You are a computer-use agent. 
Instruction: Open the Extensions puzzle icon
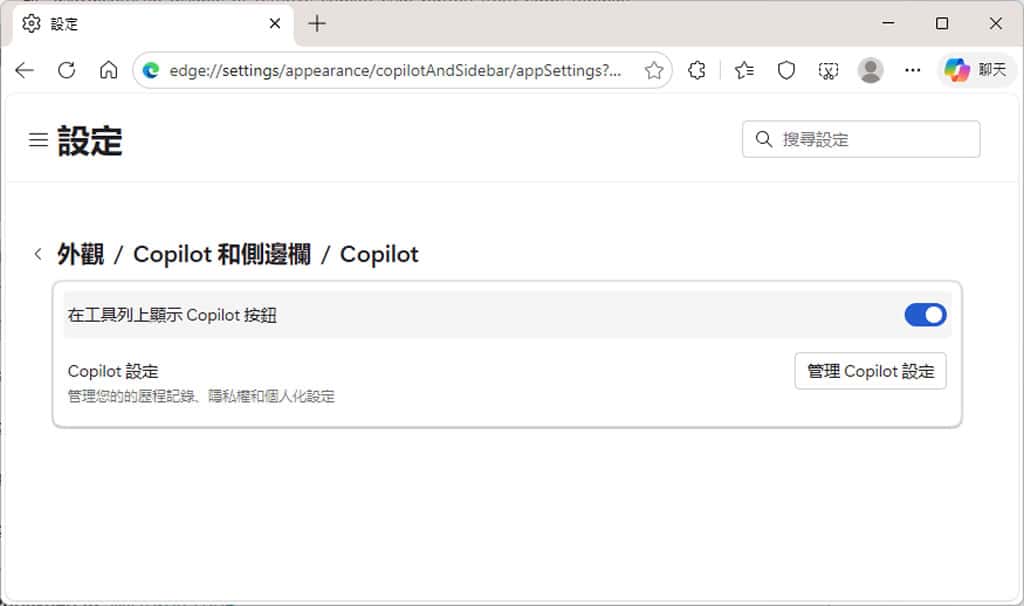pos(697,70)
